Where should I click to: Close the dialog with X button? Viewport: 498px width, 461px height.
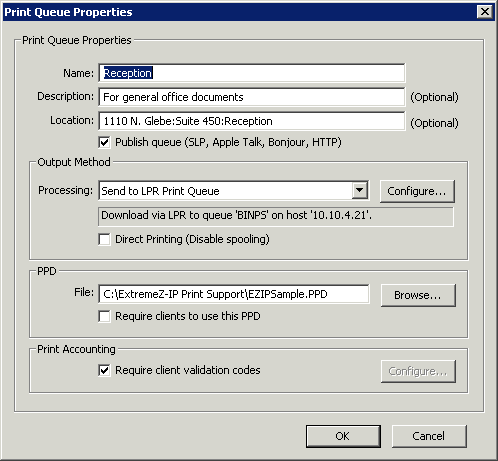pyautogui.click(x=485, y=12)
